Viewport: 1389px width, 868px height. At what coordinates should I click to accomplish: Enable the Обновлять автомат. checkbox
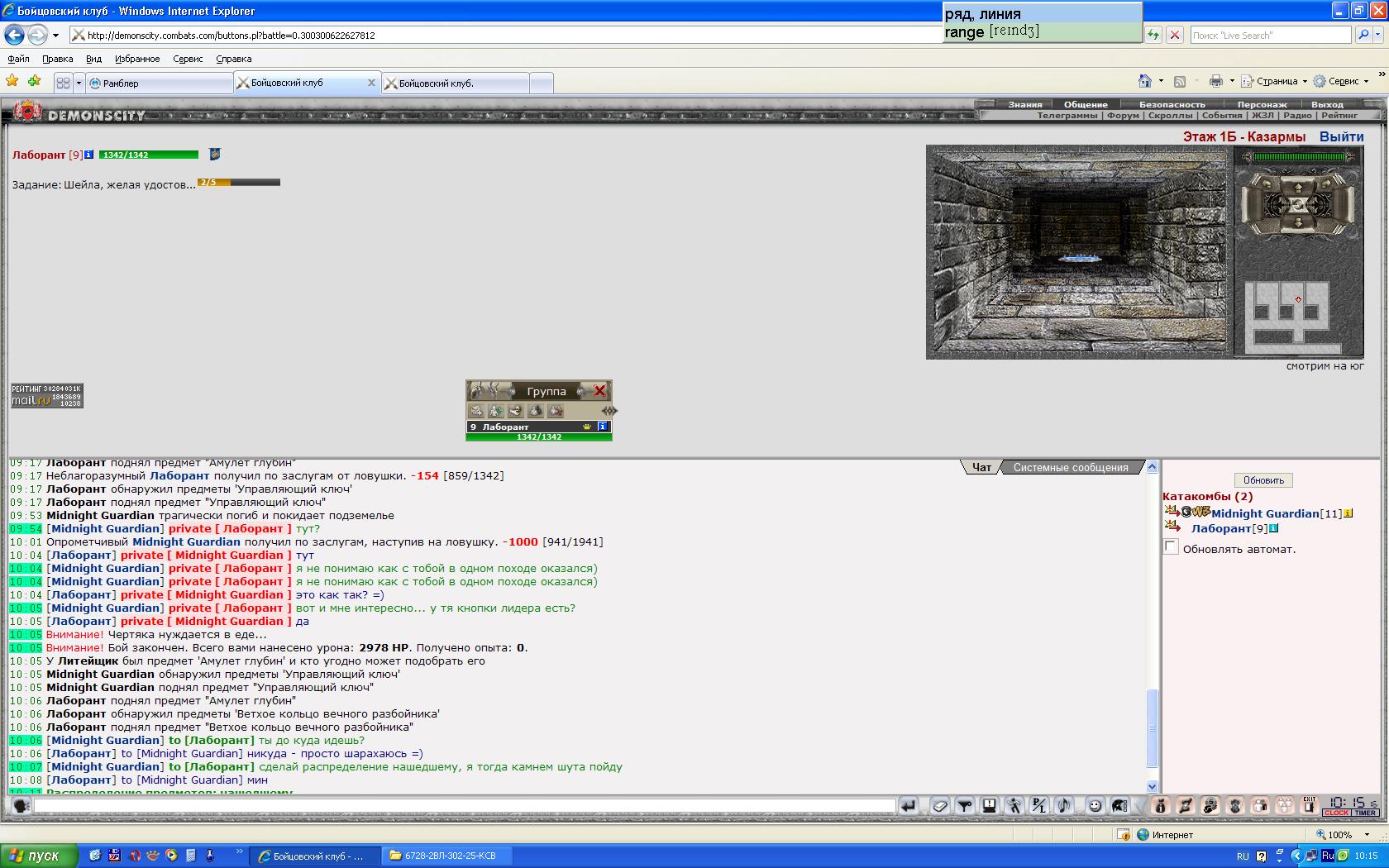click(1171, 546)
